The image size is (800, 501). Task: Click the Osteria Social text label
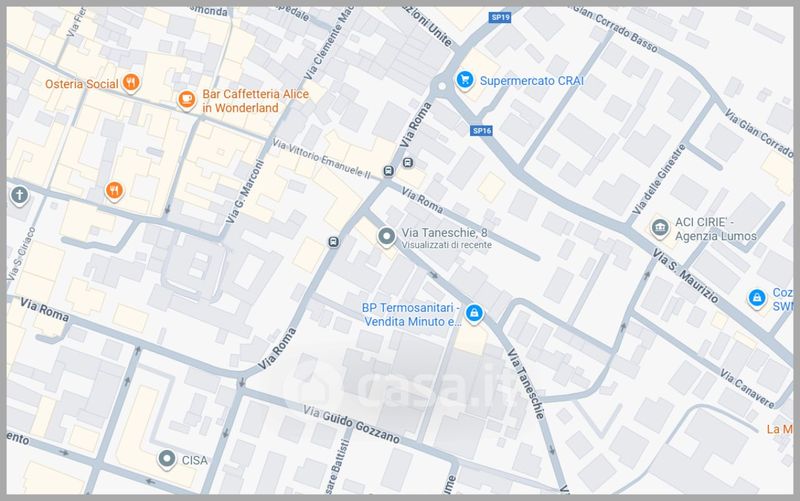pos(82,84)
